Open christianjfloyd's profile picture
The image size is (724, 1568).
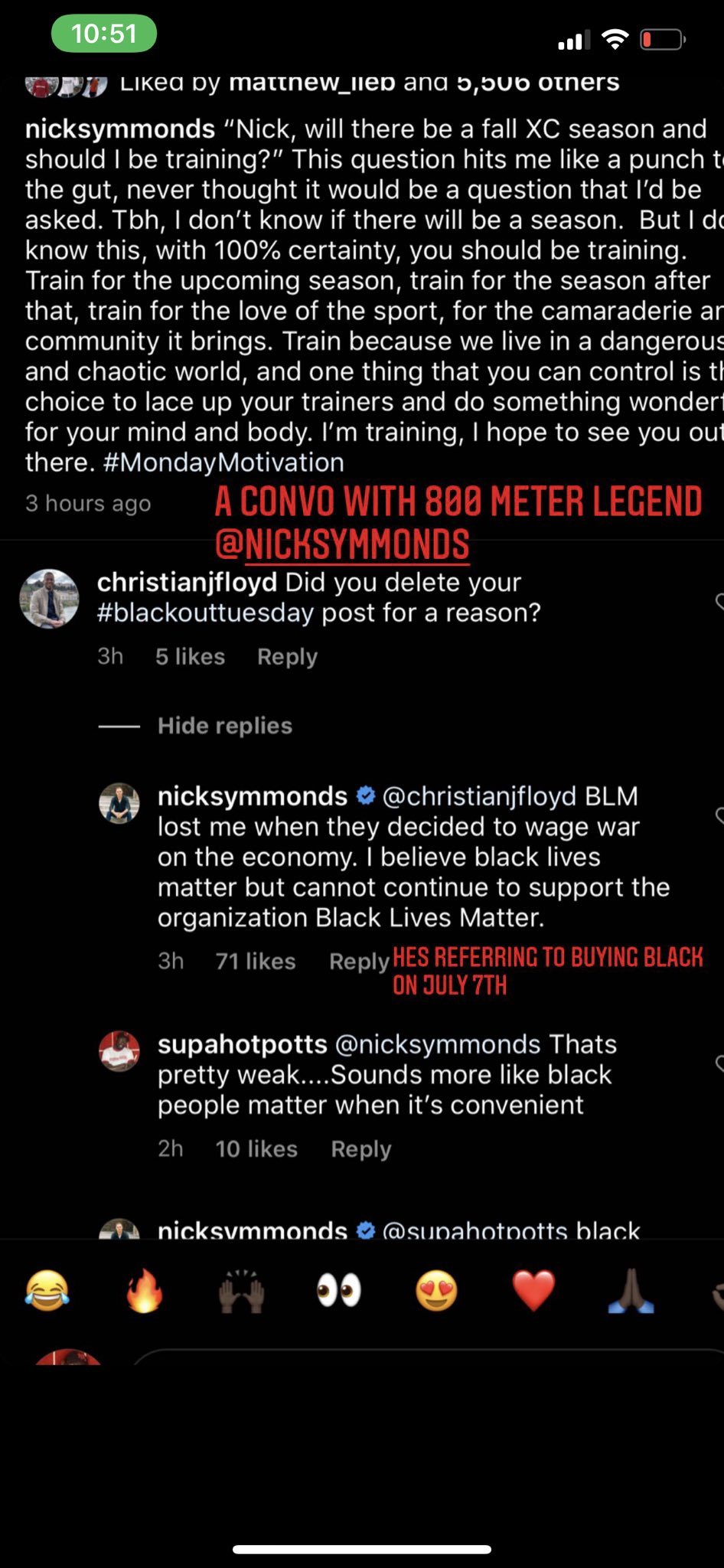[49, 599]
